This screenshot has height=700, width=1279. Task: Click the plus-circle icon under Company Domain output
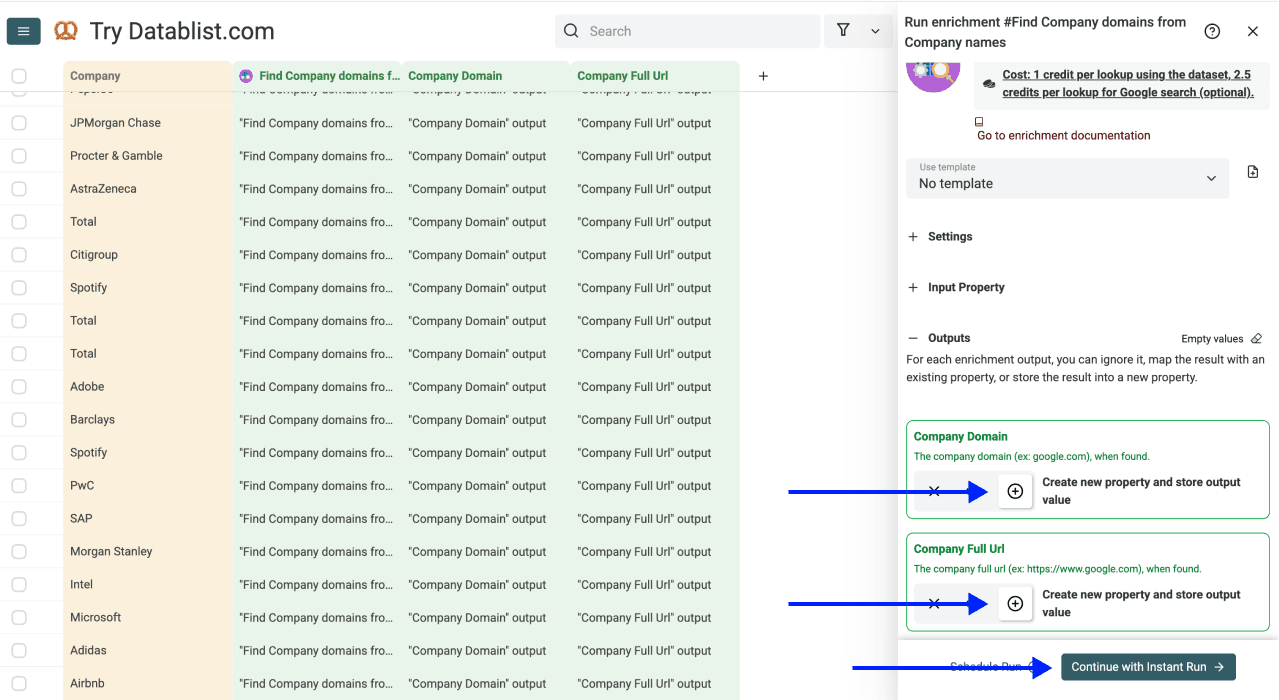pos(1014,490)
